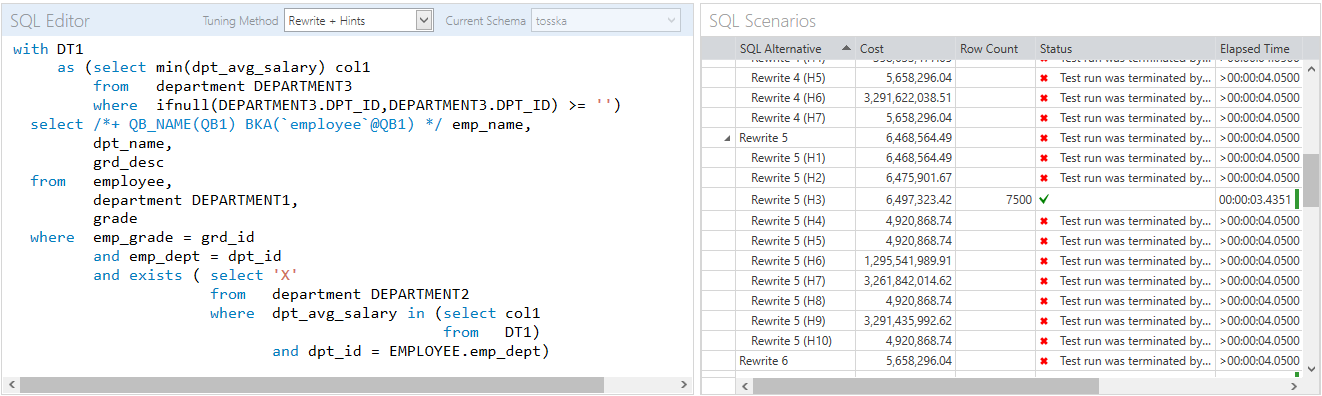Select the Rewrite 5 (H4) row
The image size is (1322, 396).
point(1001,220)
